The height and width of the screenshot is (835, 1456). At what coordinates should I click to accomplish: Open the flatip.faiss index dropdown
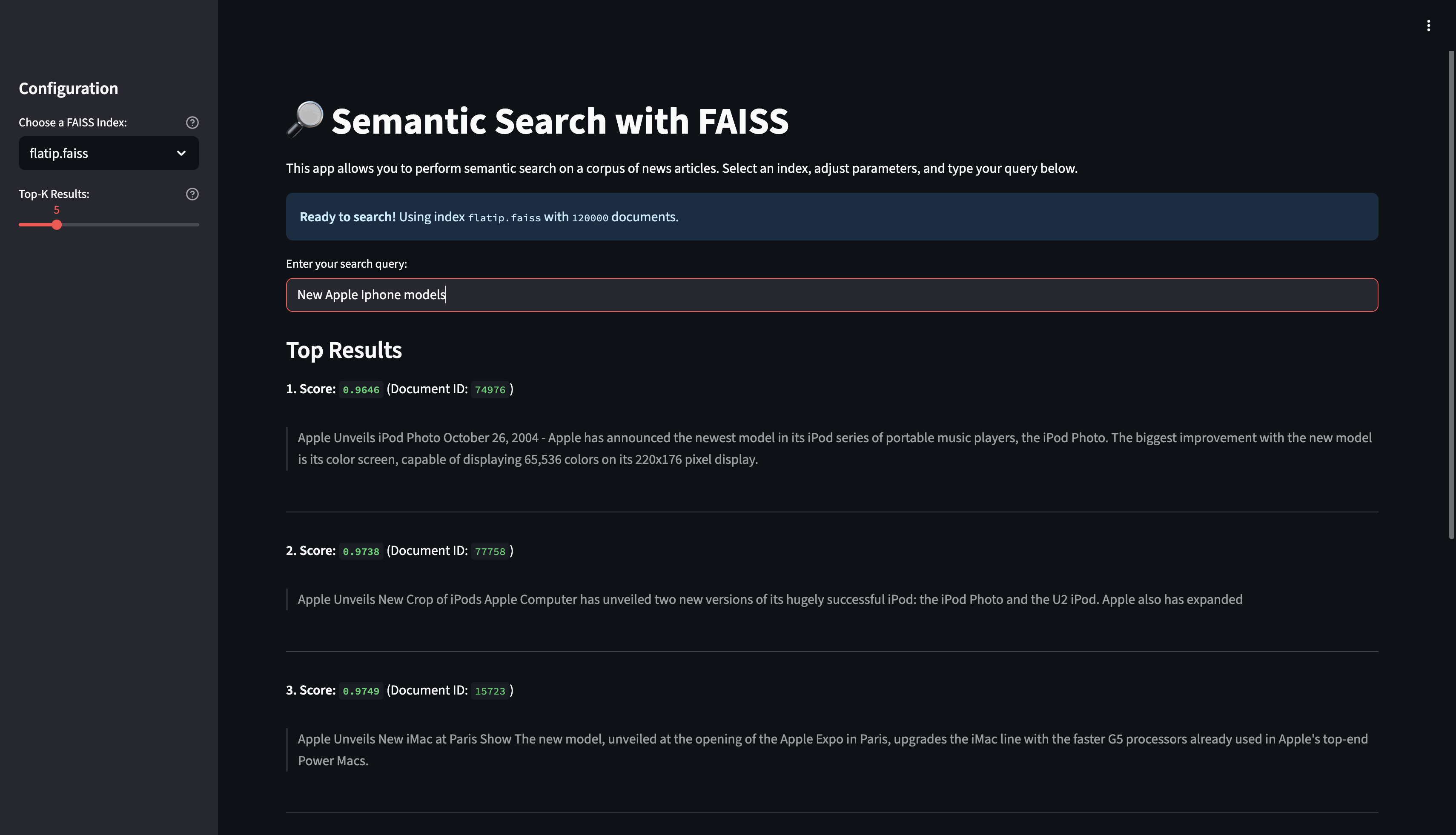coord(109,153)
